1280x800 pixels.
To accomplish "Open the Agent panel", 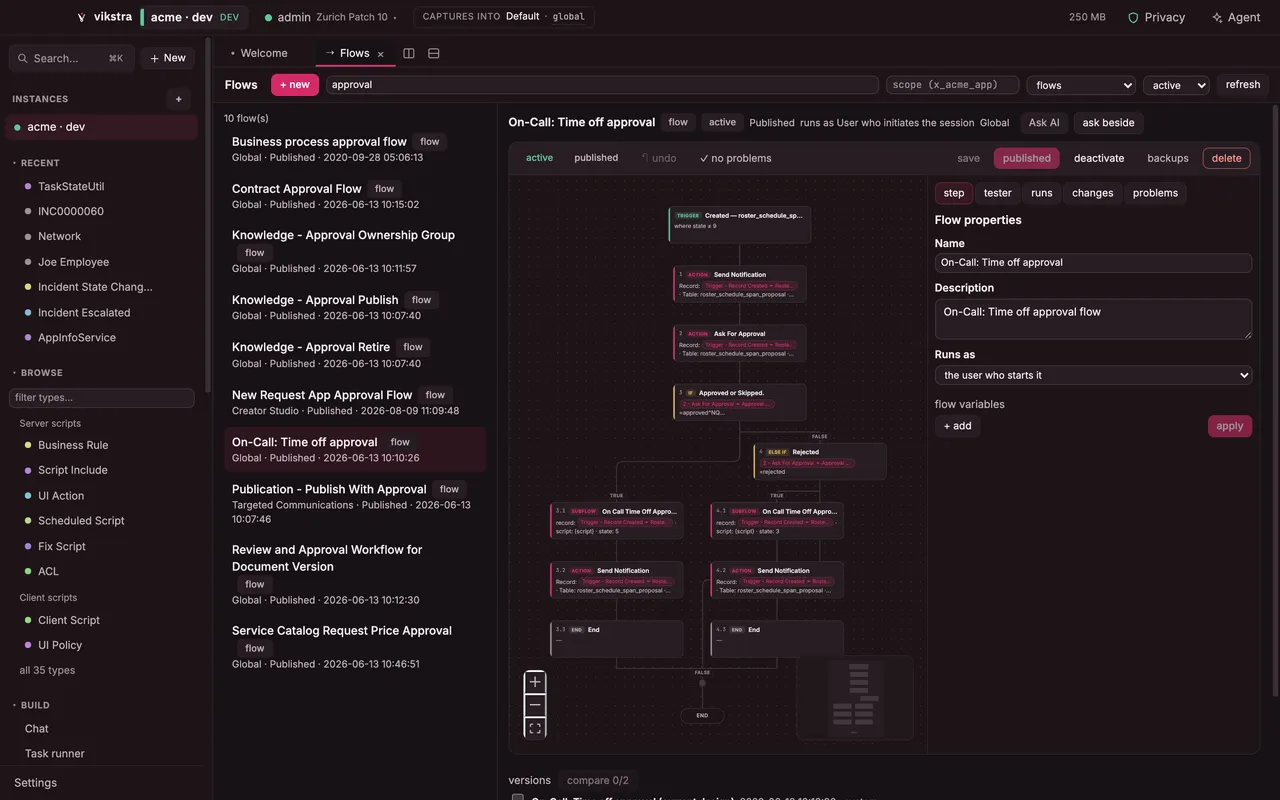I will (x=1236, y=17).
